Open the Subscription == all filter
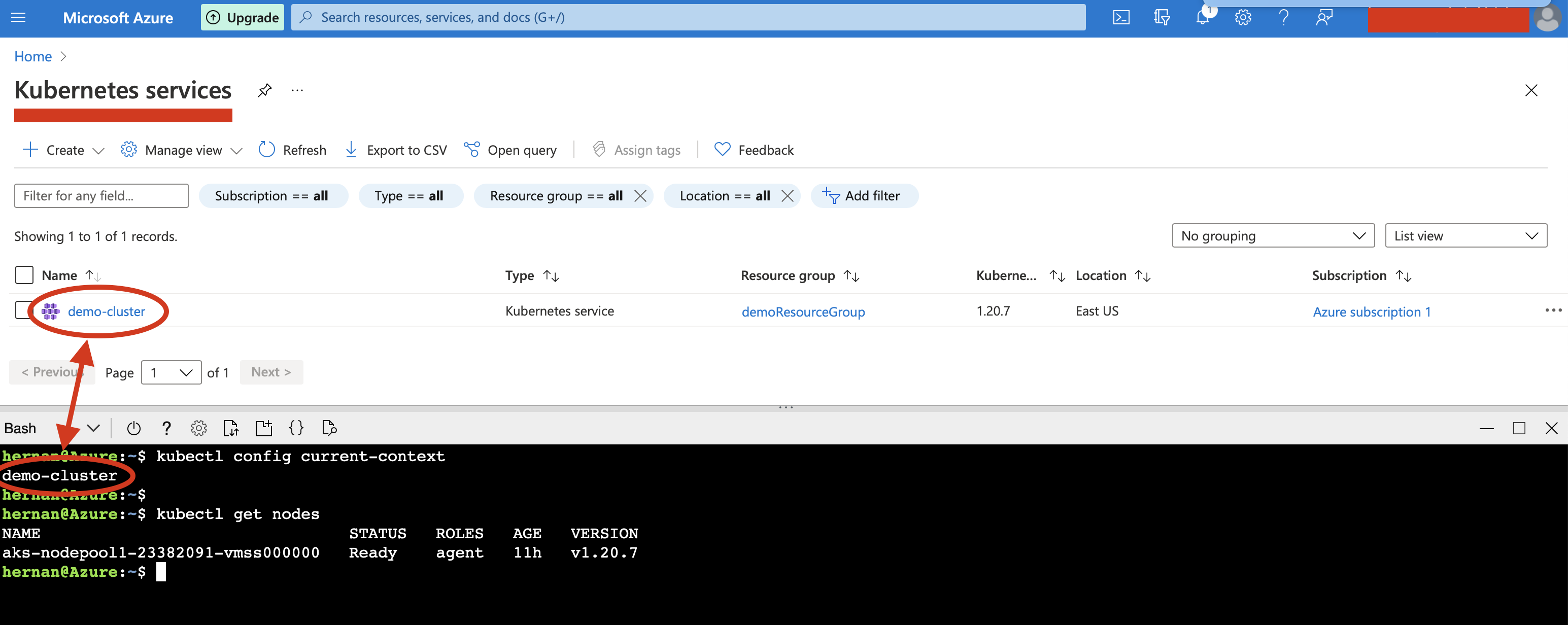This screenshot has height=625, width=1568. [x=274, y=196]
